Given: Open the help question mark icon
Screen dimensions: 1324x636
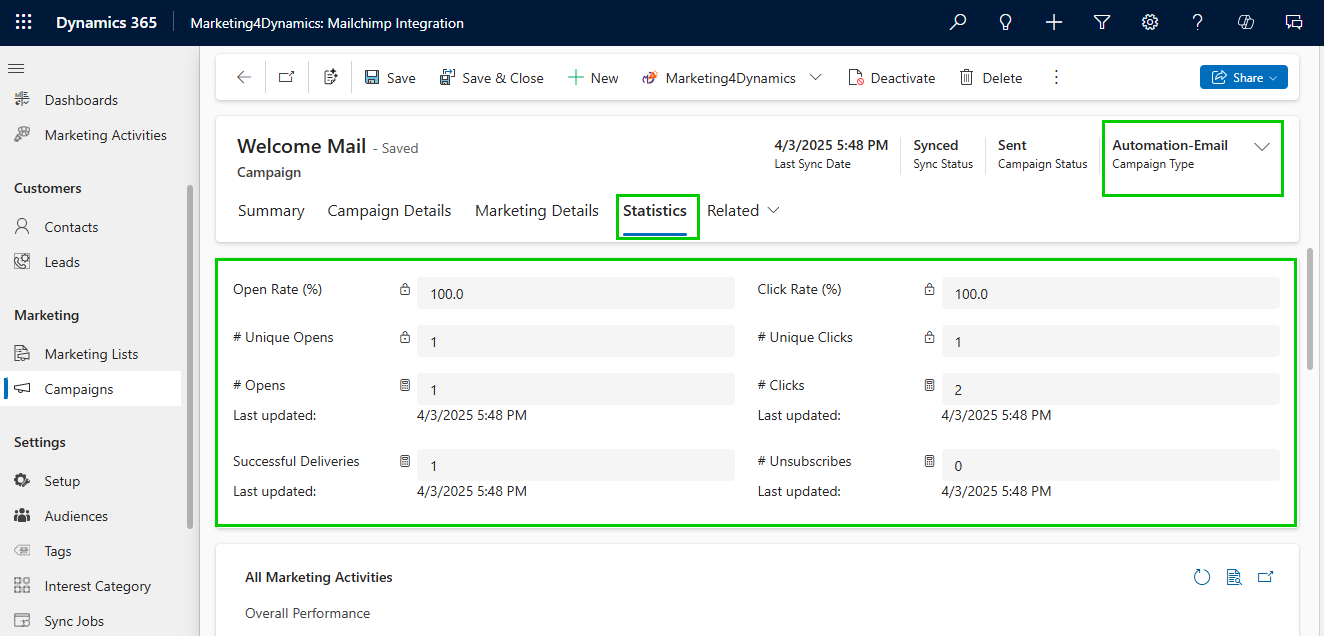Looking at the screenshot, I should [1198, 22].
